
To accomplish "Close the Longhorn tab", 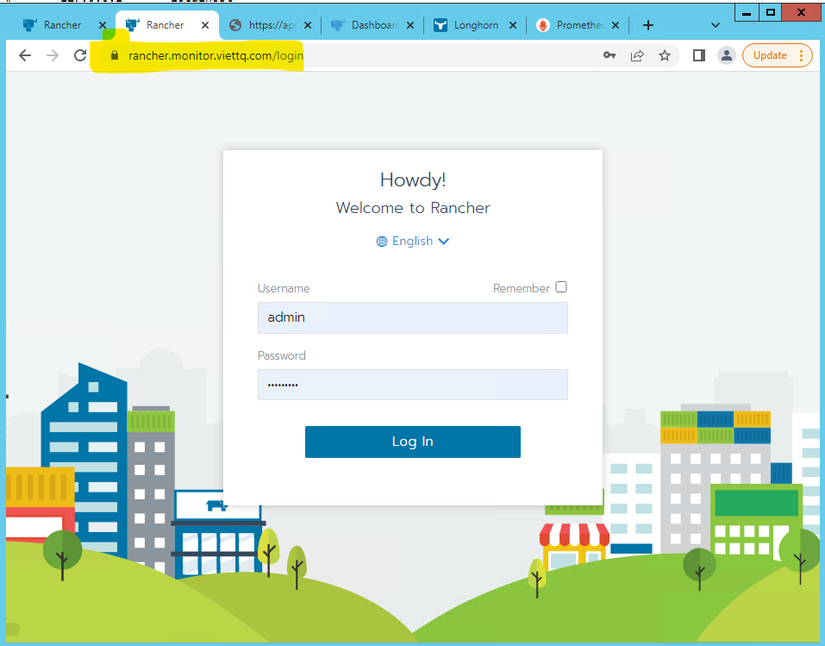I will coord(513,25).
